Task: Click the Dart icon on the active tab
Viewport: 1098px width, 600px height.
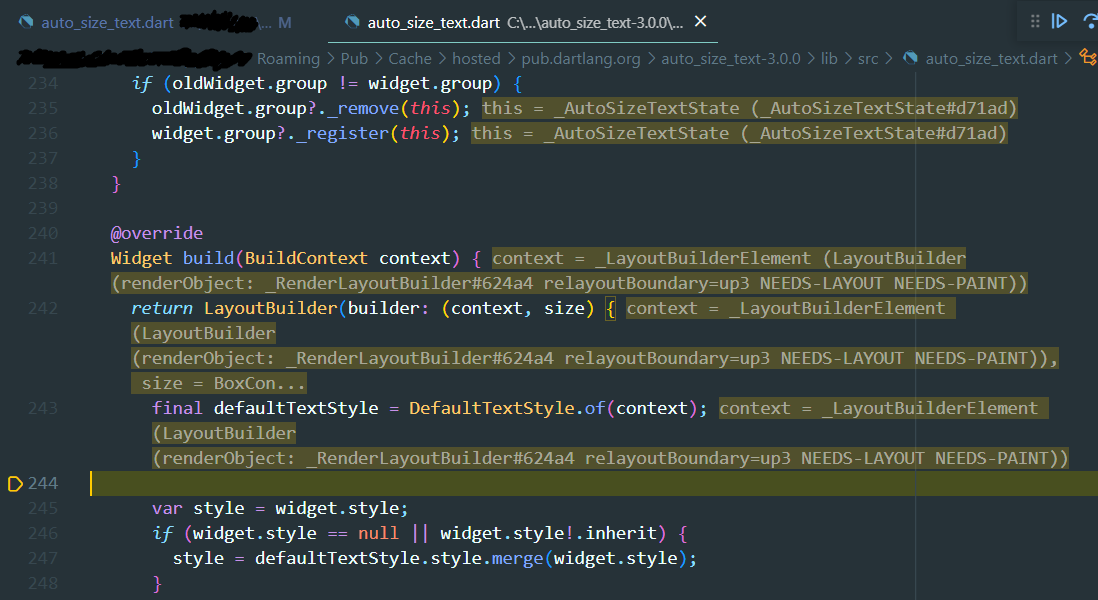Action: (x=351, y=21)
